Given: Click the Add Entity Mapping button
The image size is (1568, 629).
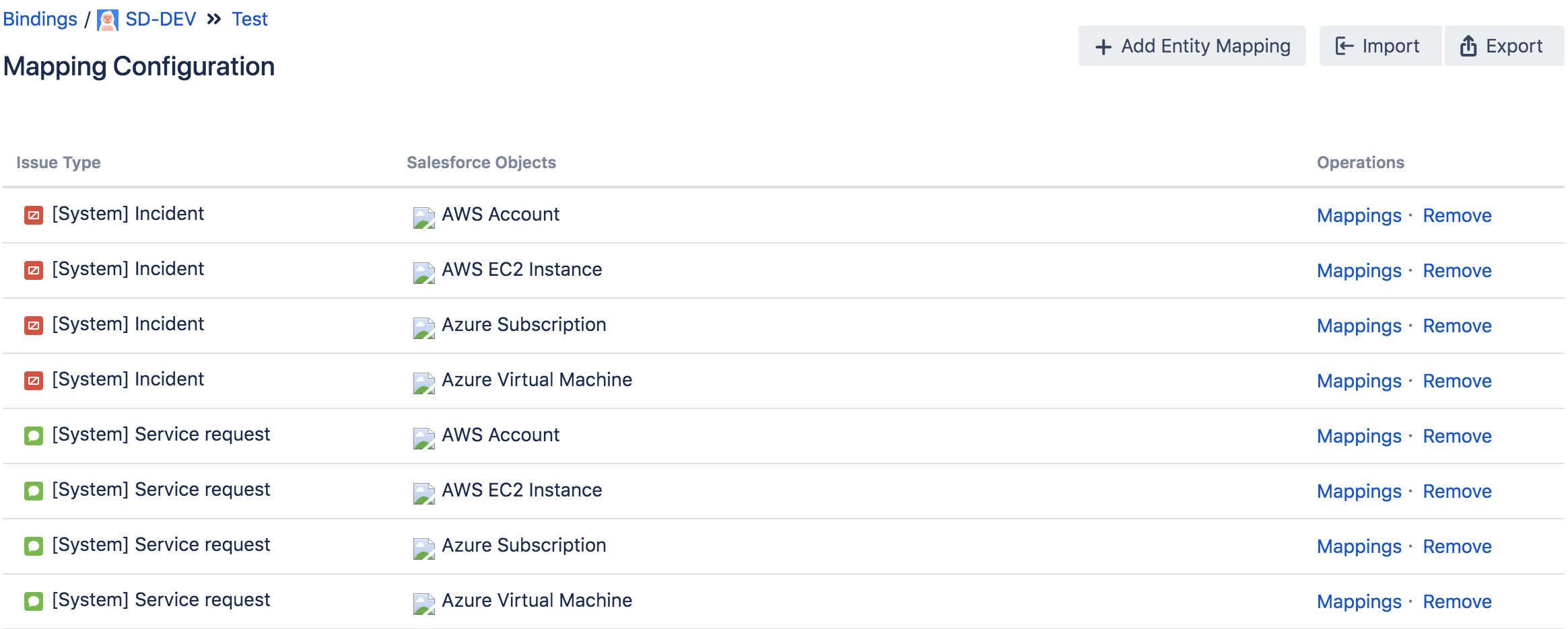Looking at the screenshot, I should 1192,46.
